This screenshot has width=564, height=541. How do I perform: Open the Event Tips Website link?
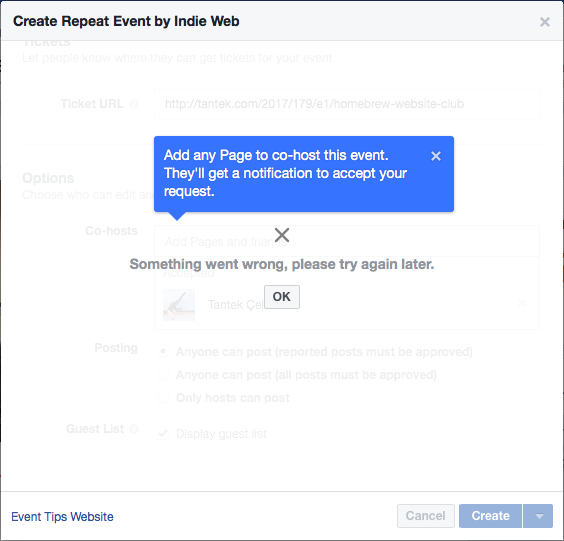click(62, 517)
